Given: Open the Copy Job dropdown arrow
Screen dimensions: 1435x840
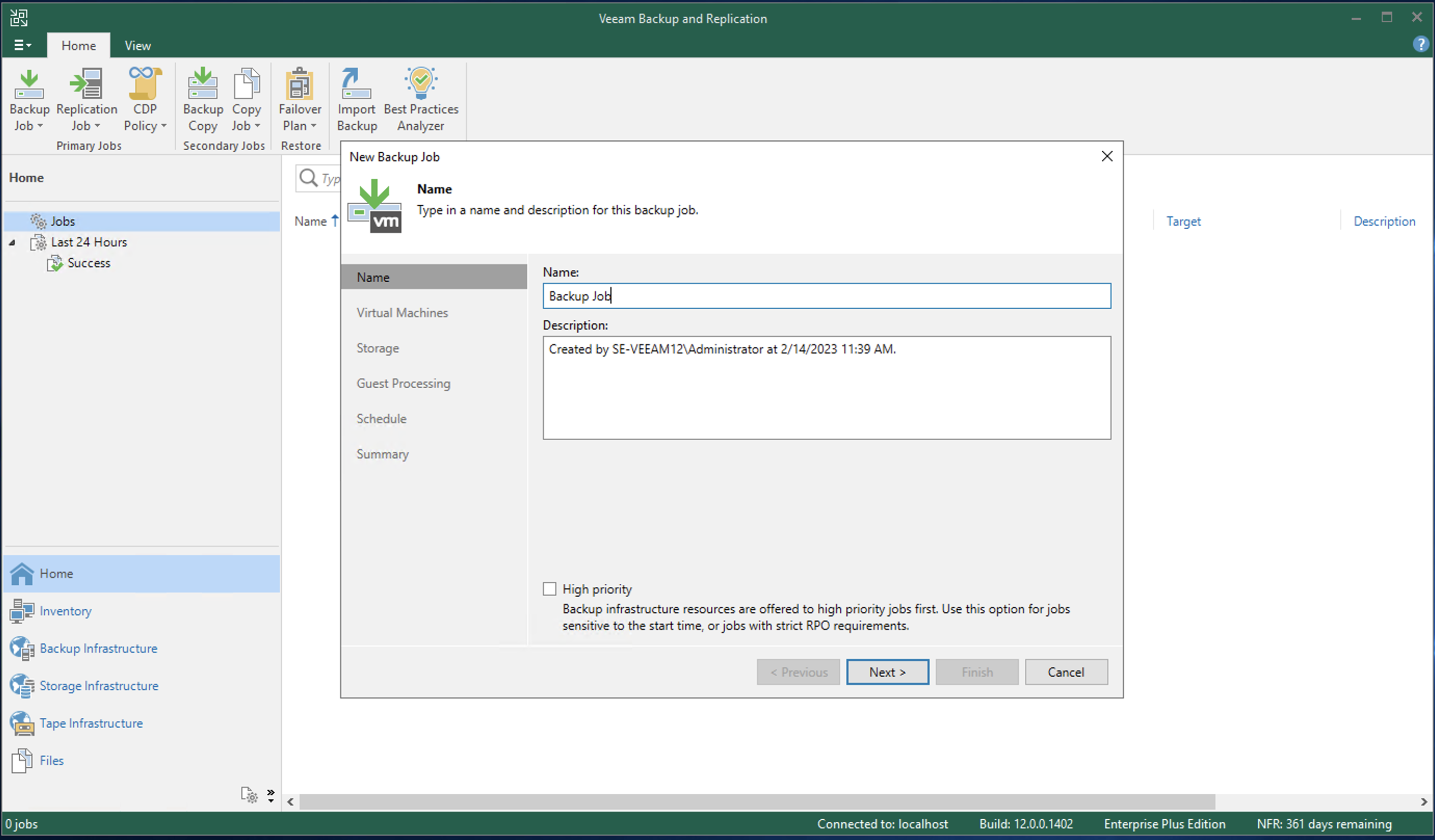Looking at the screenshot, I should pyautogui.click(x=257, y=126).
